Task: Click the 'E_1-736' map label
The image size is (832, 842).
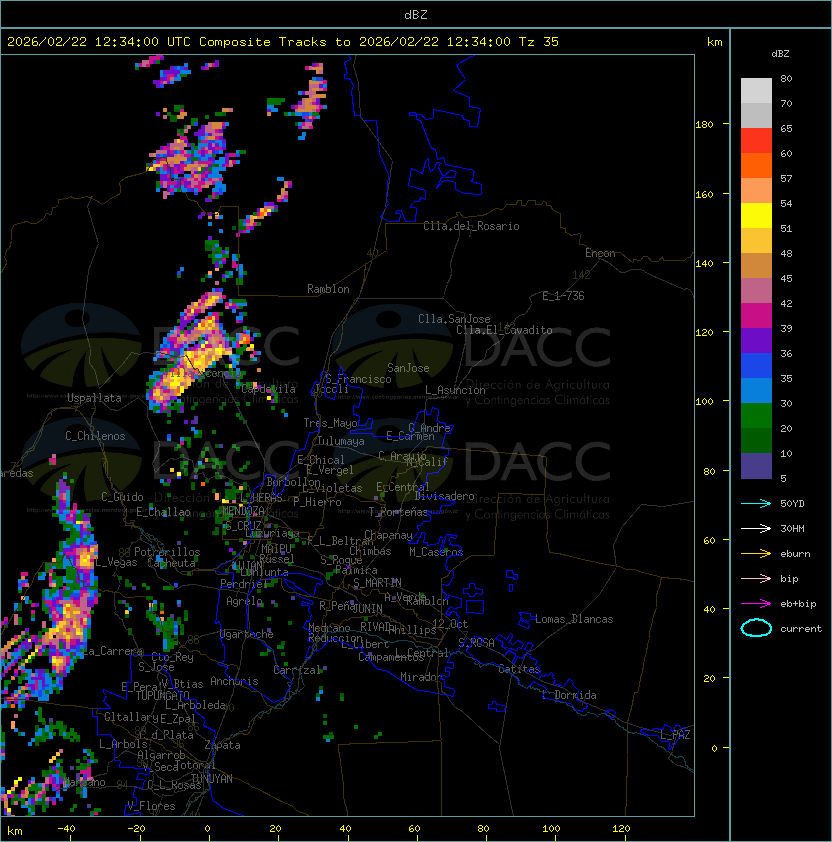Action: [x=563, y=296]
